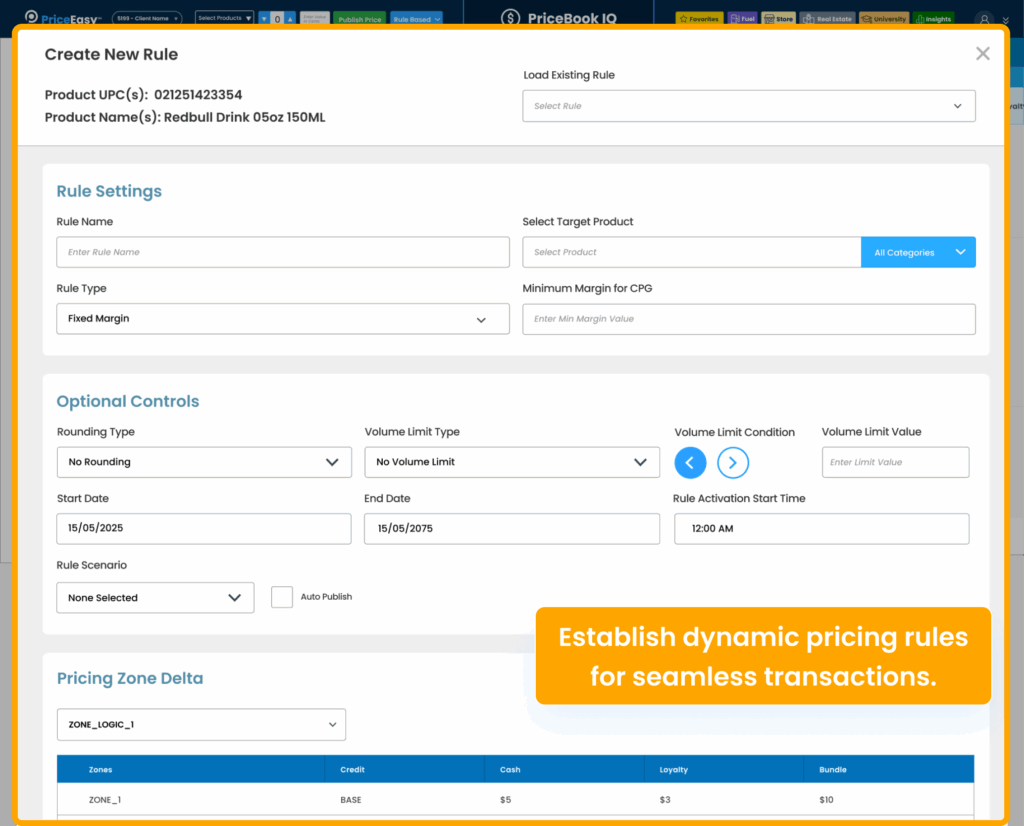This screenshot has width=1024, height=826.
Task: Open the Rule Type Fixed Margin dropdown
Action: click(282, 319)
